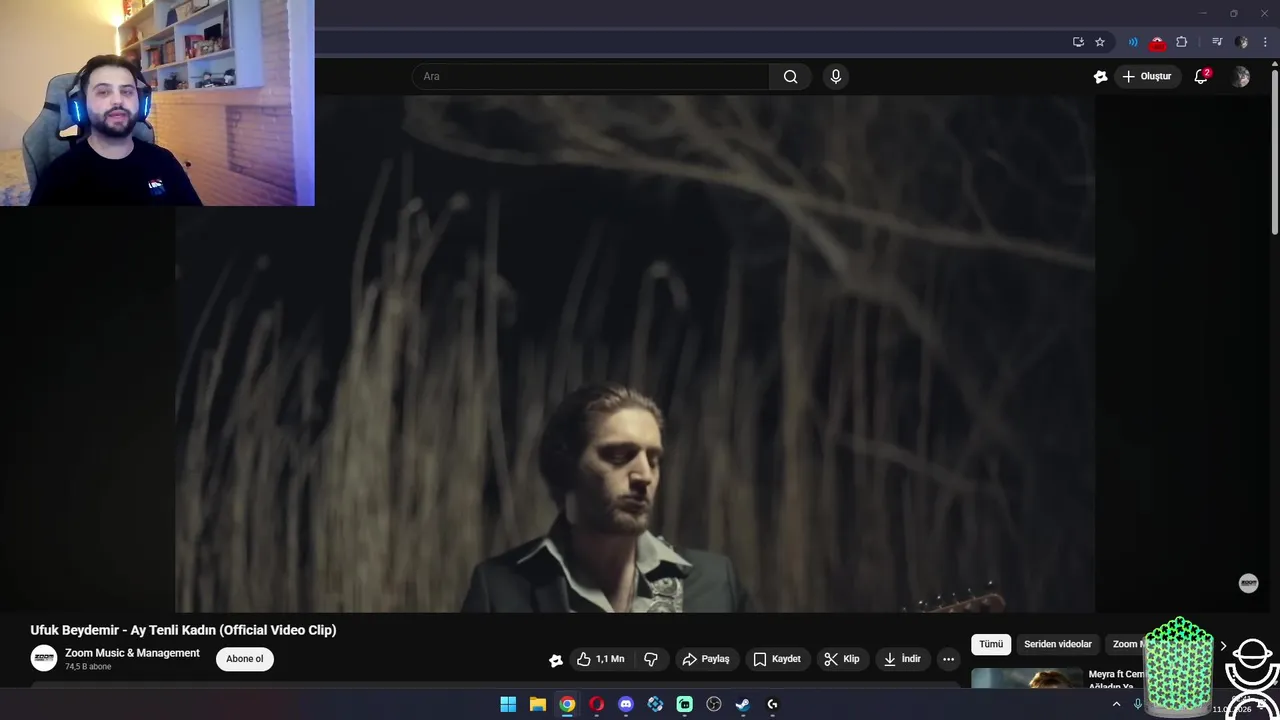Viewport: 1280px width, 720px height.
Task: Open Logitech G HUB from the taskbar
Action: coord(772,704)
